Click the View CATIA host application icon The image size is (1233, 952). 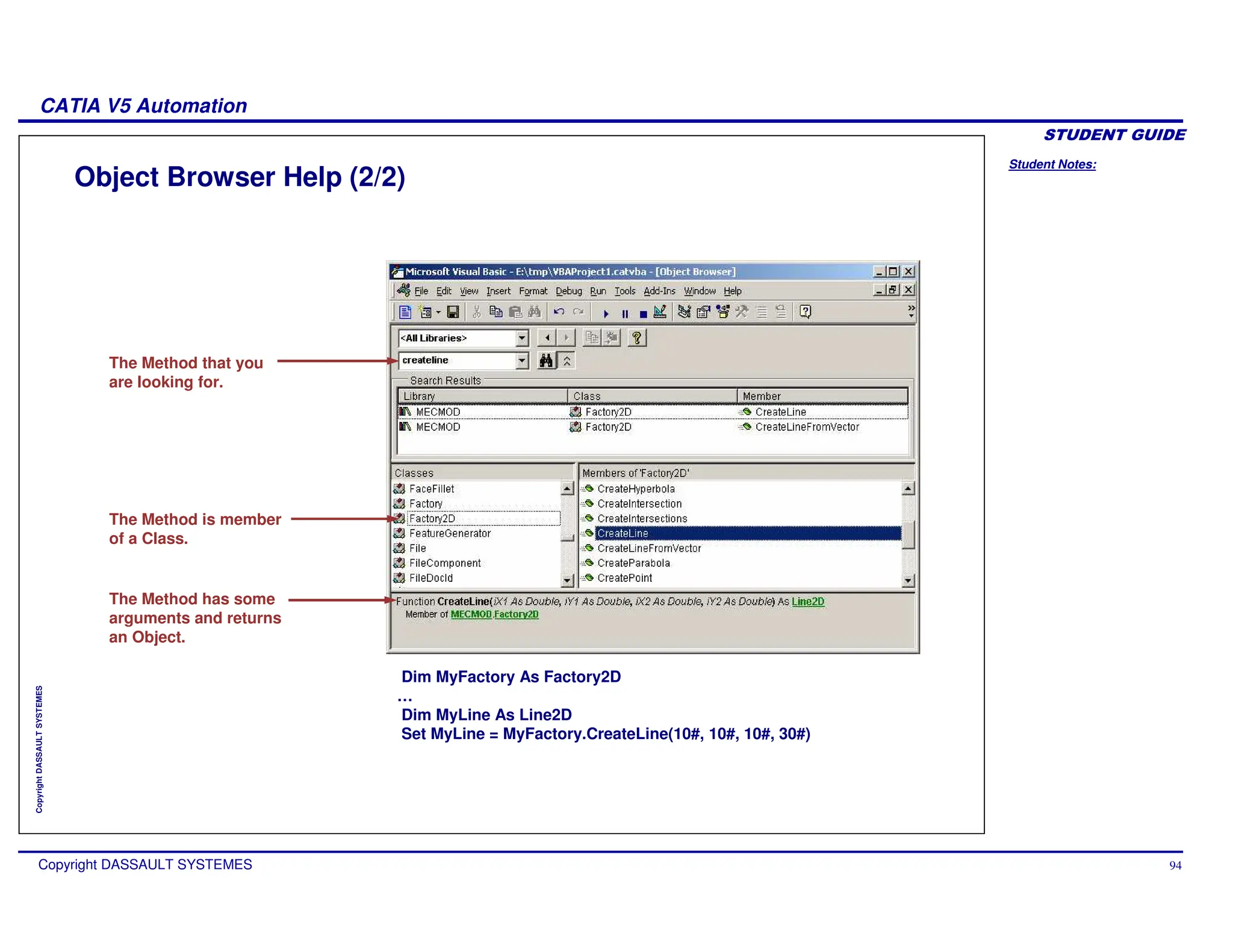tap(405, 312)
